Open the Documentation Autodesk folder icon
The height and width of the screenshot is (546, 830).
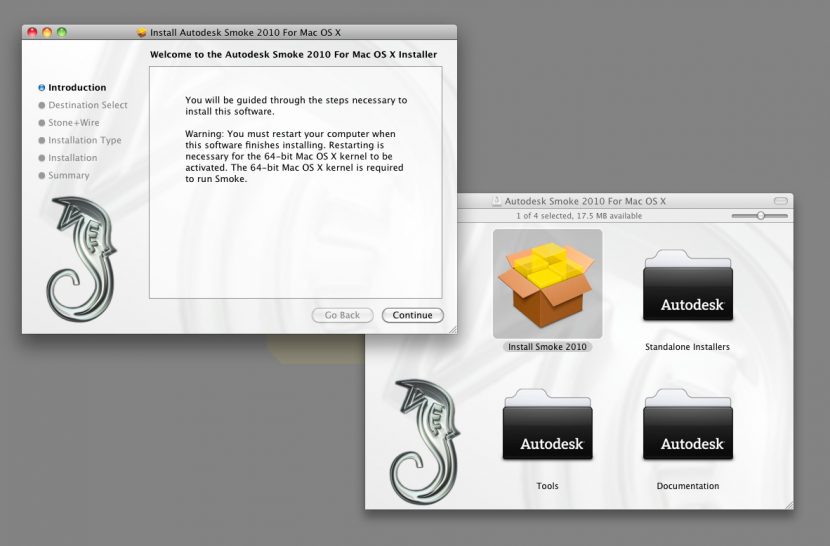click(688, 424)
